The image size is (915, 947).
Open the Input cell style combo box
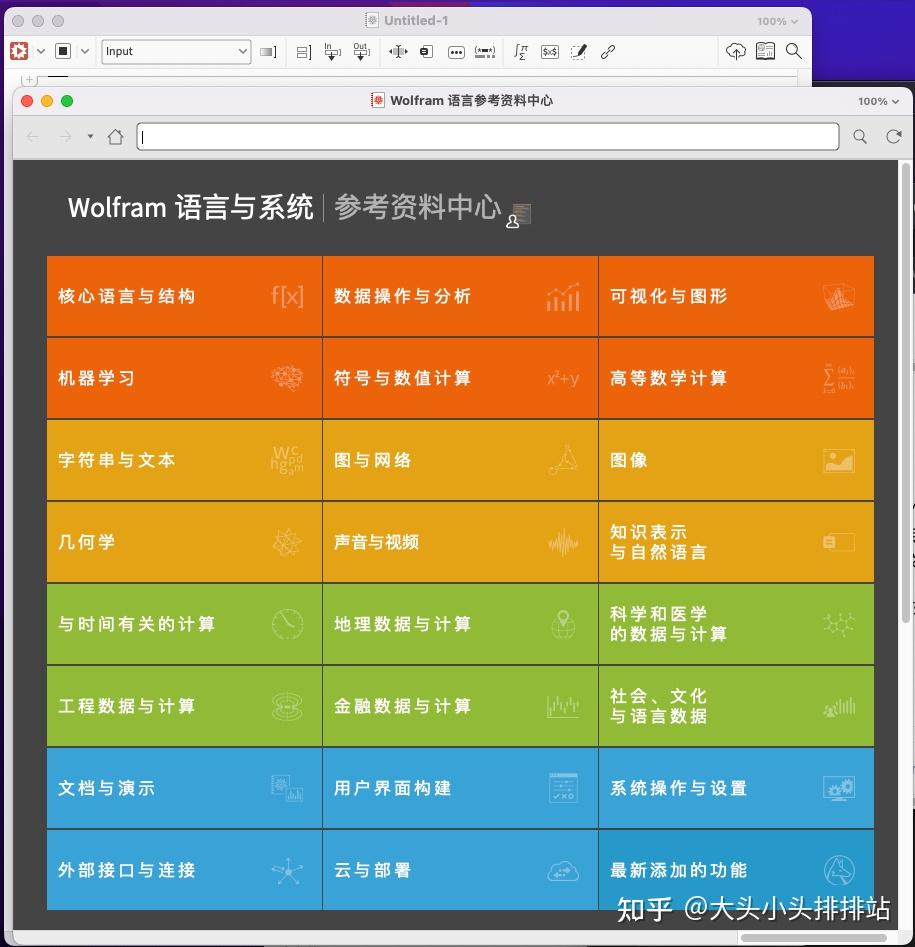tap(176, 51)
